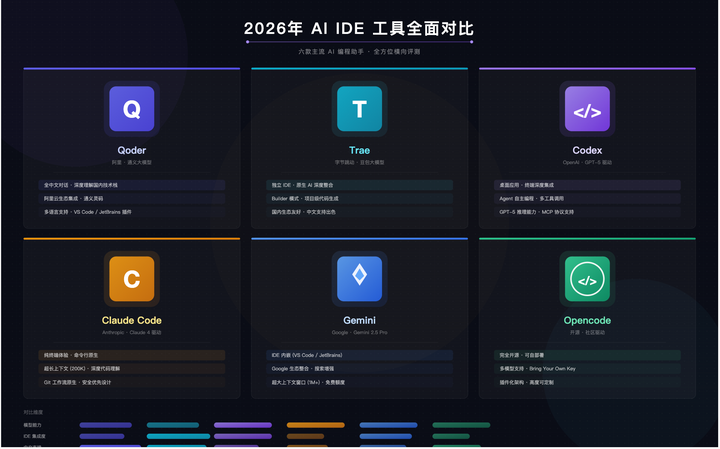720x449 pixels.
Task: Click Qoder's 'VS Code / JetBrains' feature row
Action: pos(132,212)
